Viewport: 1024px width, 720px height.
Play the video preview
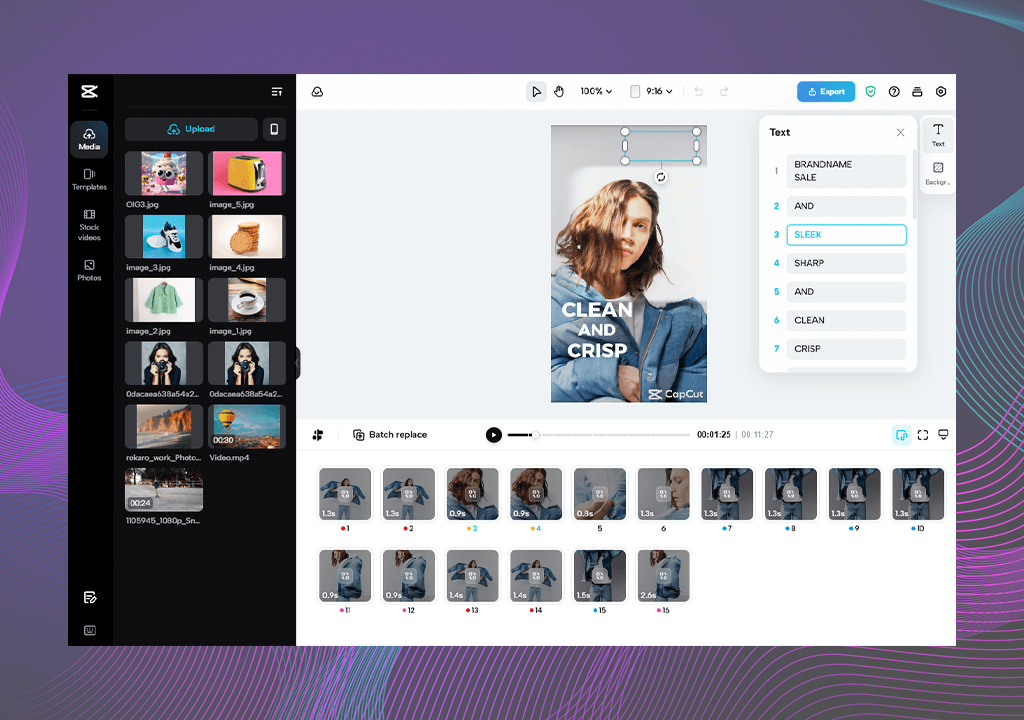[x=494, y=435]
